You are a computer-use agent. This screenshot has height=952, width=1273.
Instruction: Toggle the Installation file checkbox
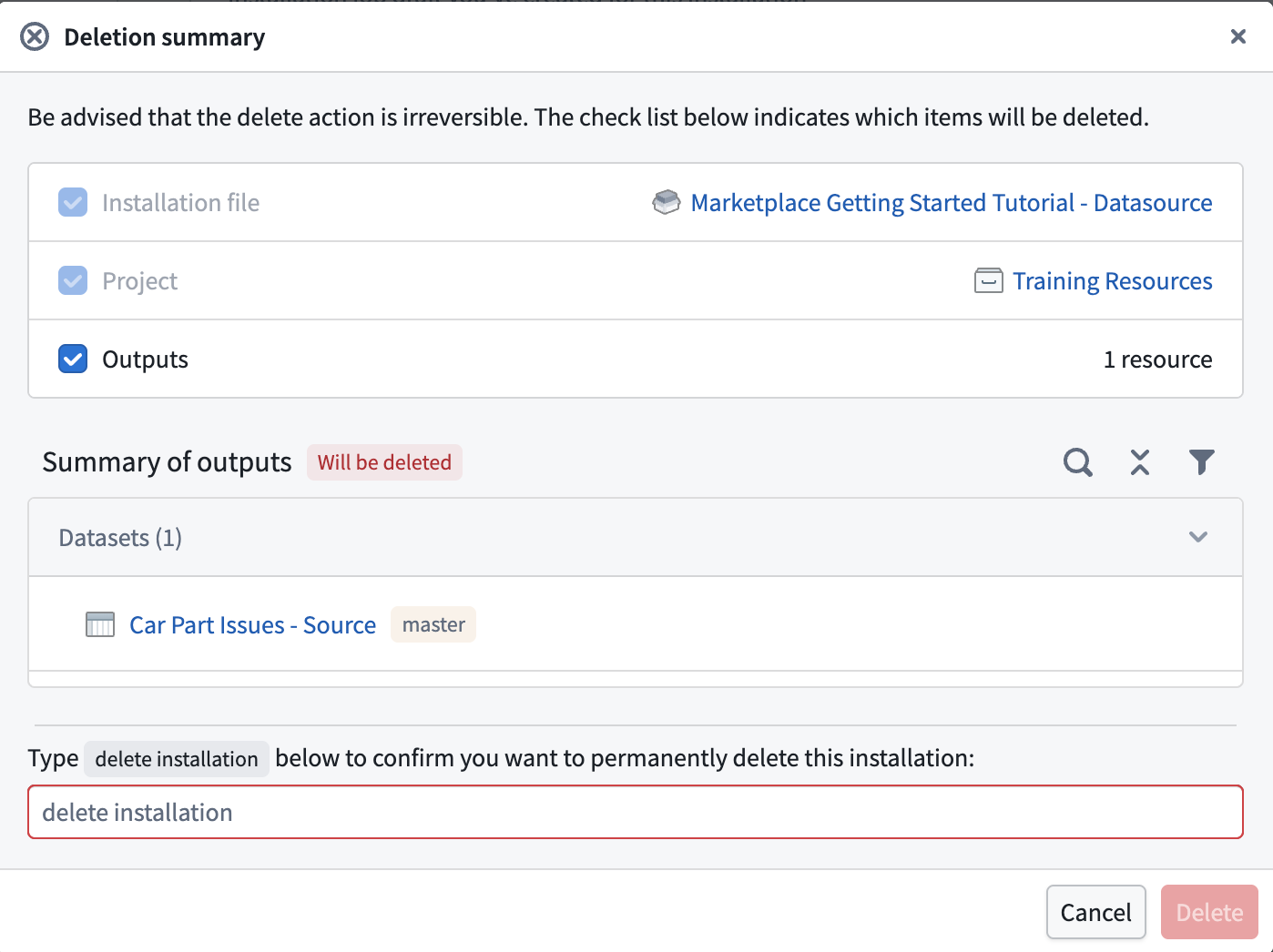pyautogui.click(x=73, y=202)
